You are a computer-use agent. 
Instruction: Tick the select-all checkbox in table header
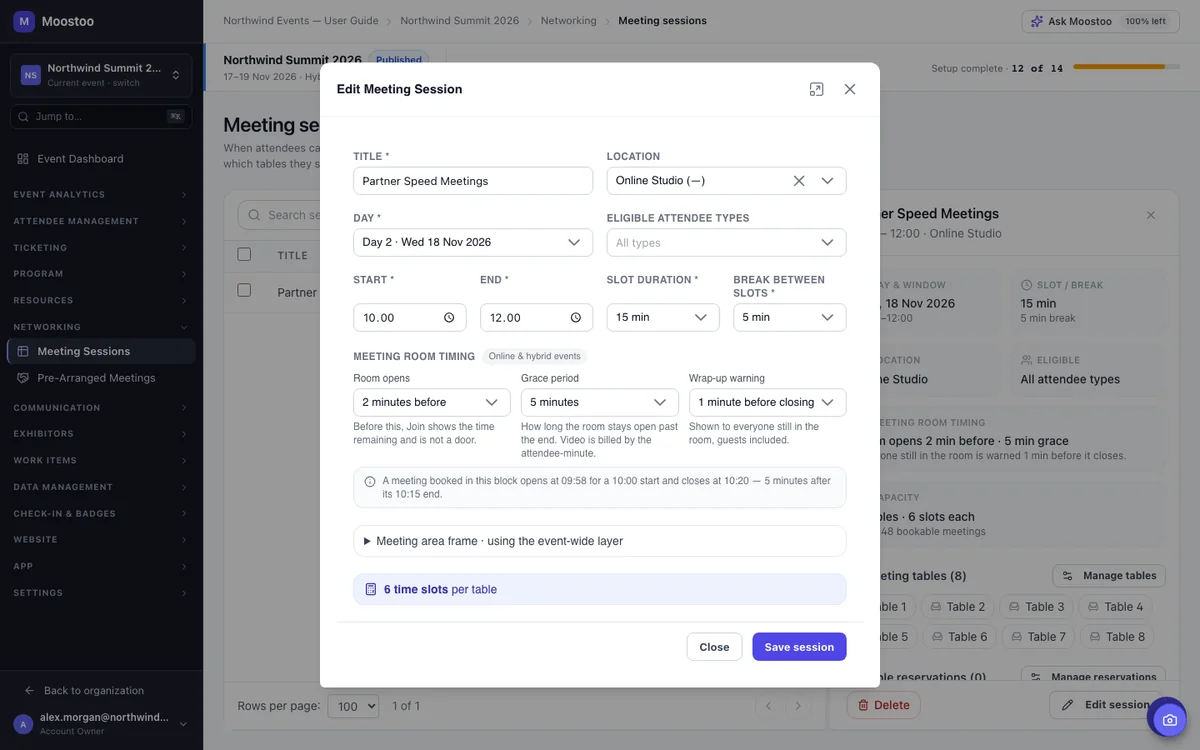click(x=244, y=255)
